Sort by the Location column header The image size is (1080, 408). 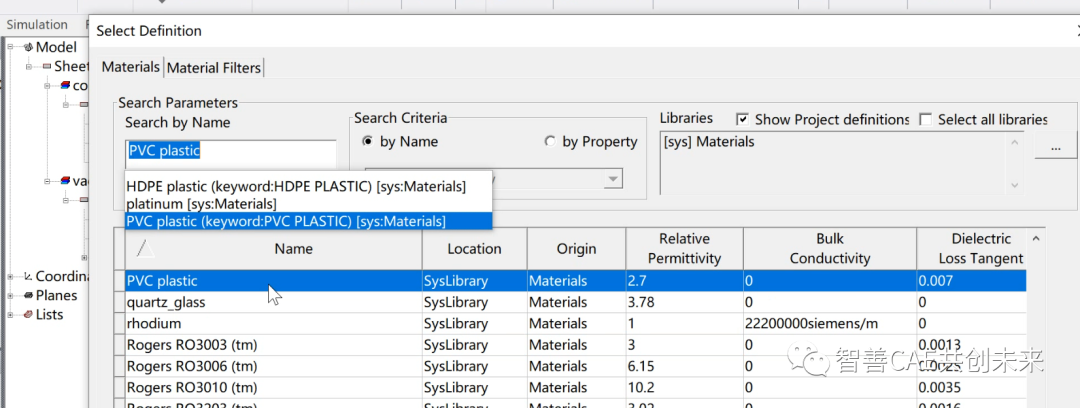click(475, 249)
